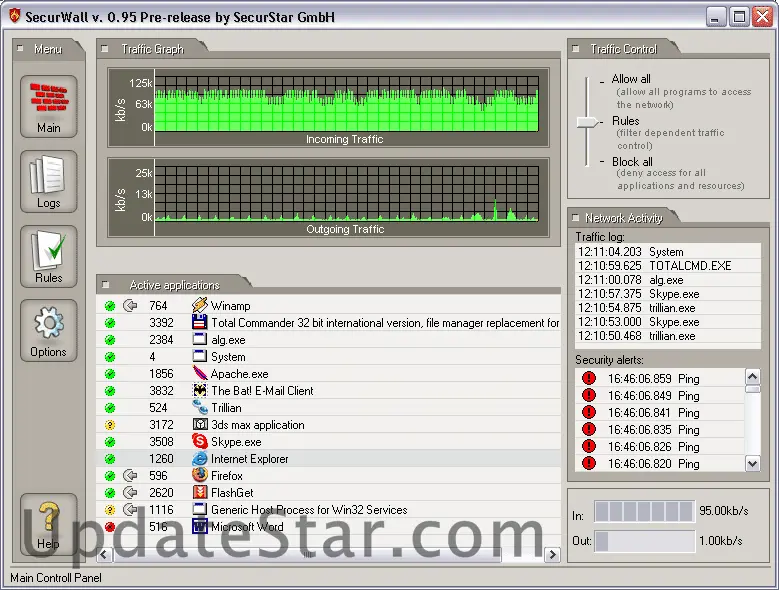Screen dimensions: 779x590
Task: Click the alg.exe window icon
Action: pos(200,339)
